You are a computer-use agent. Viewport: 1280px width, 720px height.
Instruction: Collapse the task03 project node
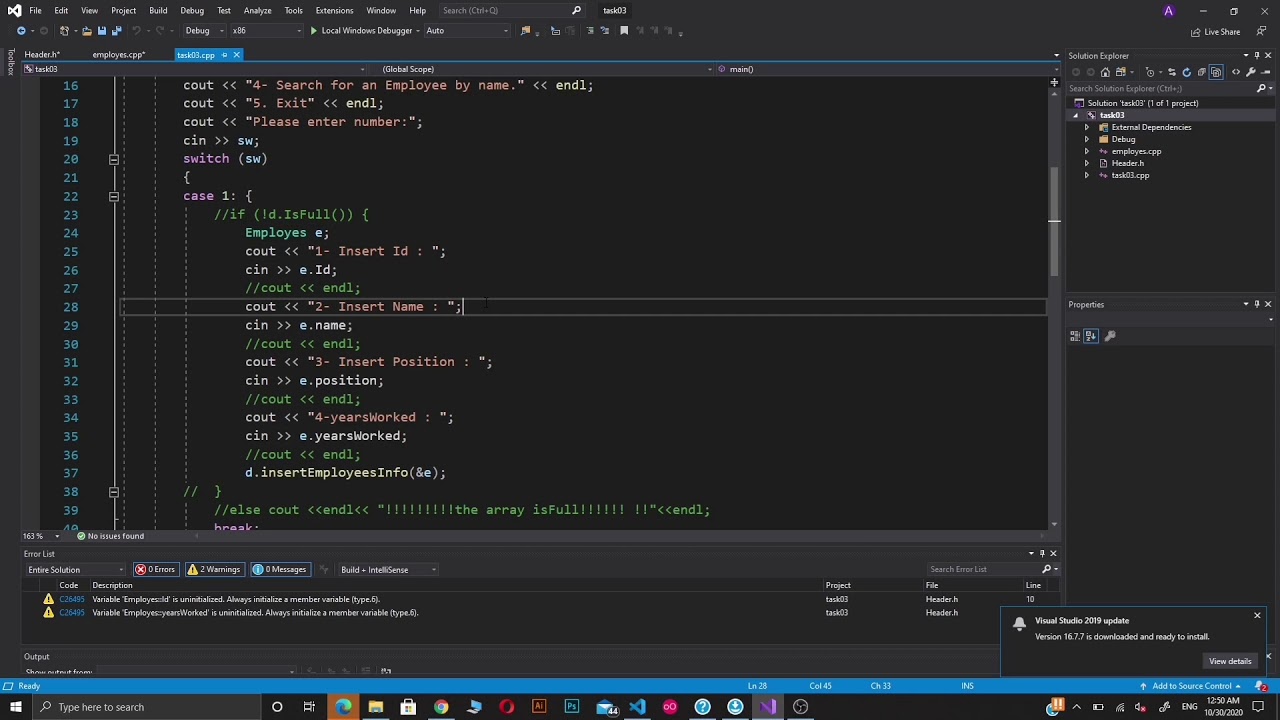click(x=1076, y=115)
